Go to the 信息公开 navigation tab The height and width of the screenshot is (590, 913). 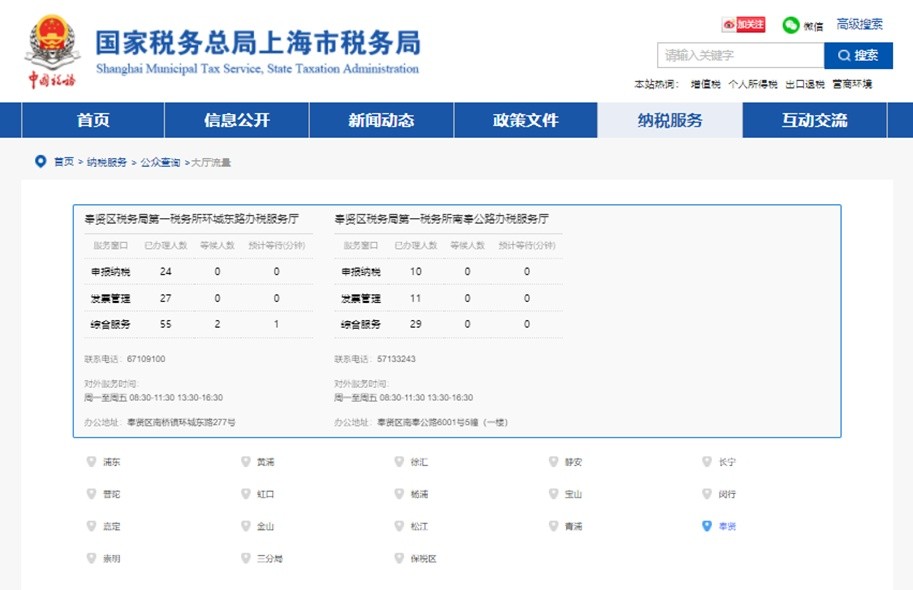[237, 120]
